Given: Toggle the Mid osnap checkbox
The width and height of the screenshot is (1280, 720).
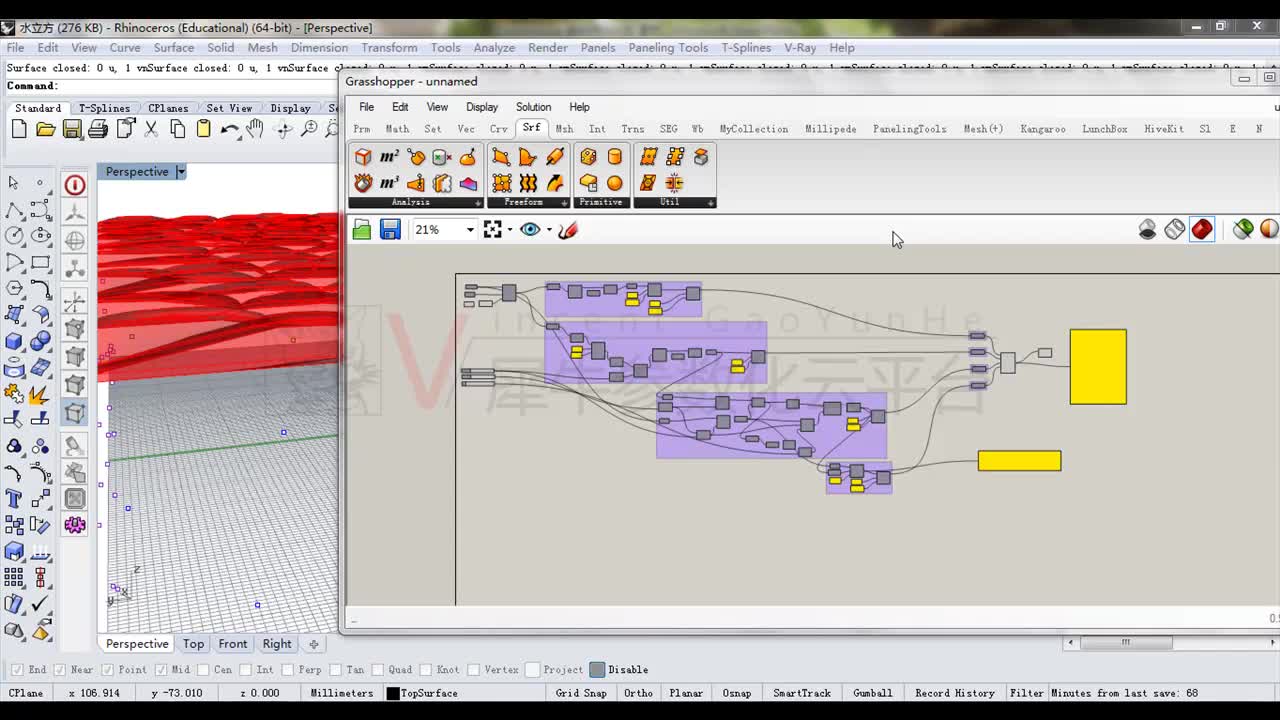Looking at the screenshot, I should pyautogui.click(x=161, y=670).
